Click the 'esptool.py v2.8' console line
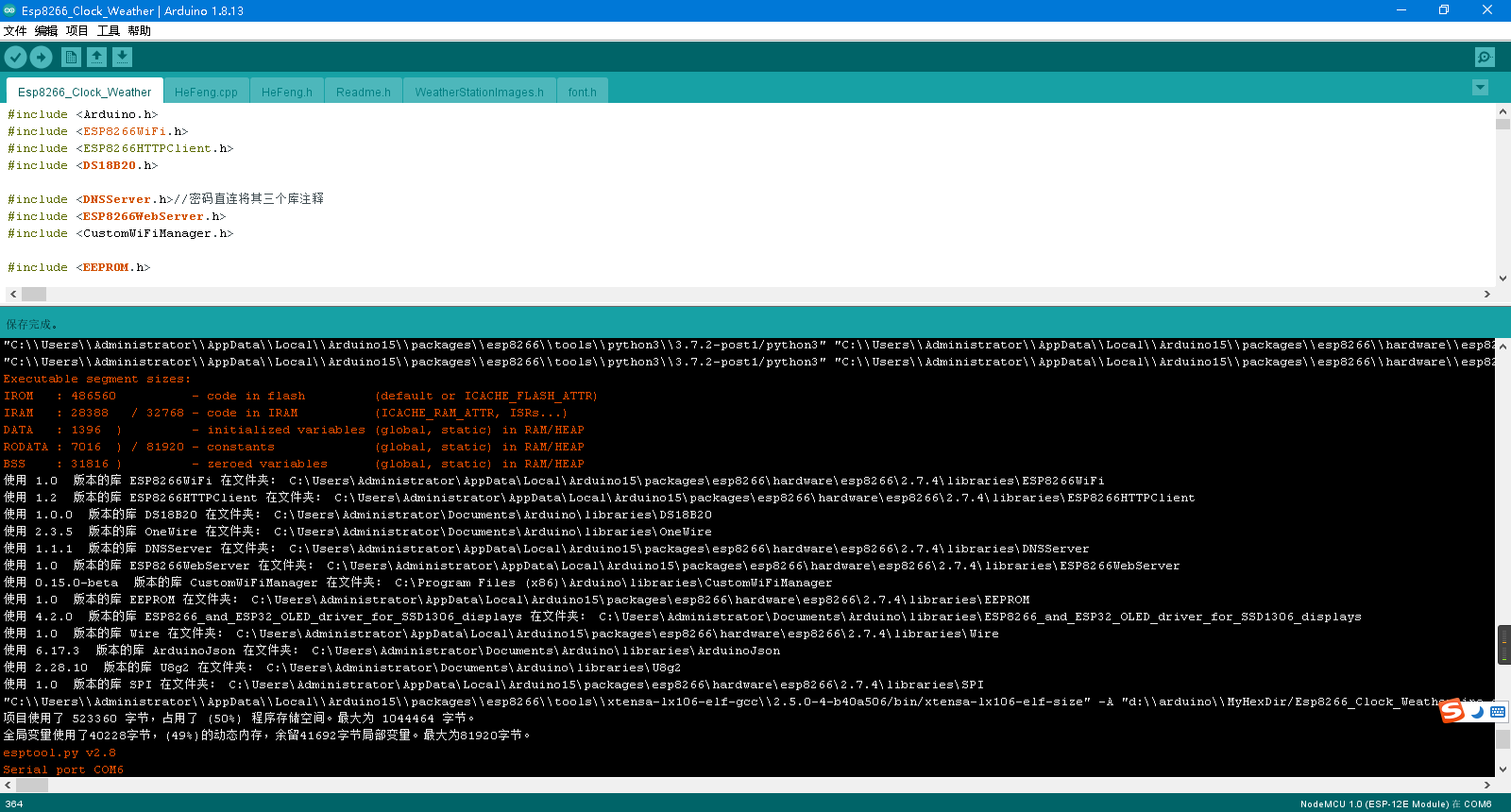 coord(59,753)
